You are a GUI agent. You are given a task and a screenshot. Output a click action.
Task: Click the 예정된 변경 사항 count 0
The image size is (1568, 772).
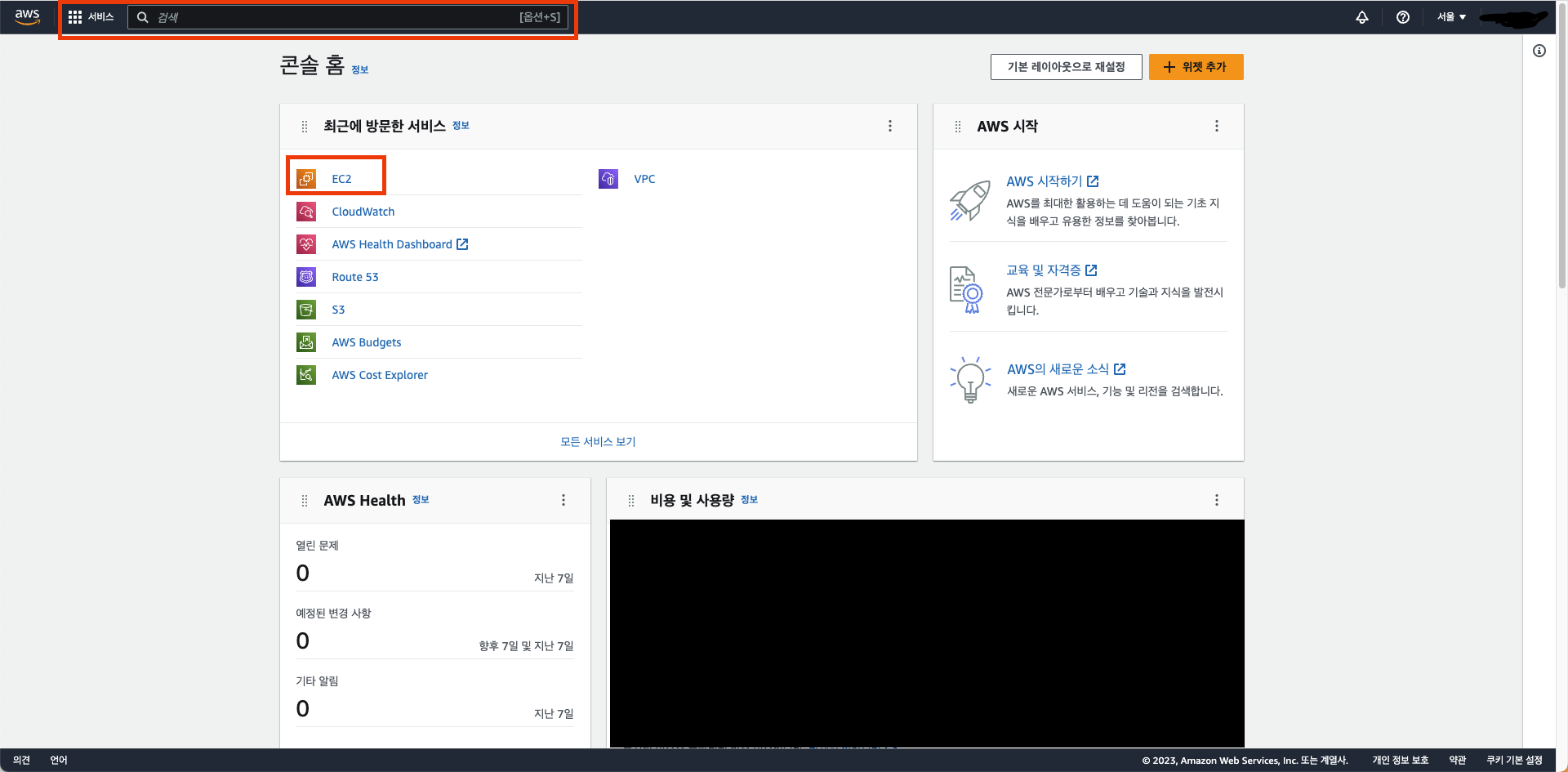(303, 641)
